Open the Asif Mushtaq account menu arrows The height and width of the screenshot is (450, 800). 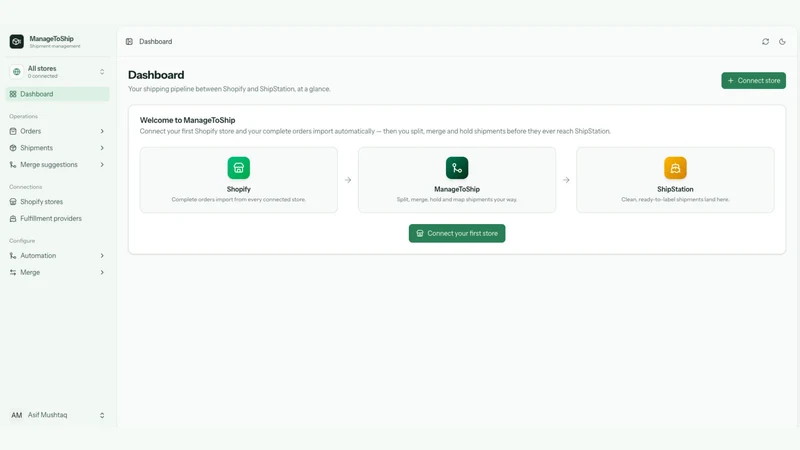pos(102,415)
